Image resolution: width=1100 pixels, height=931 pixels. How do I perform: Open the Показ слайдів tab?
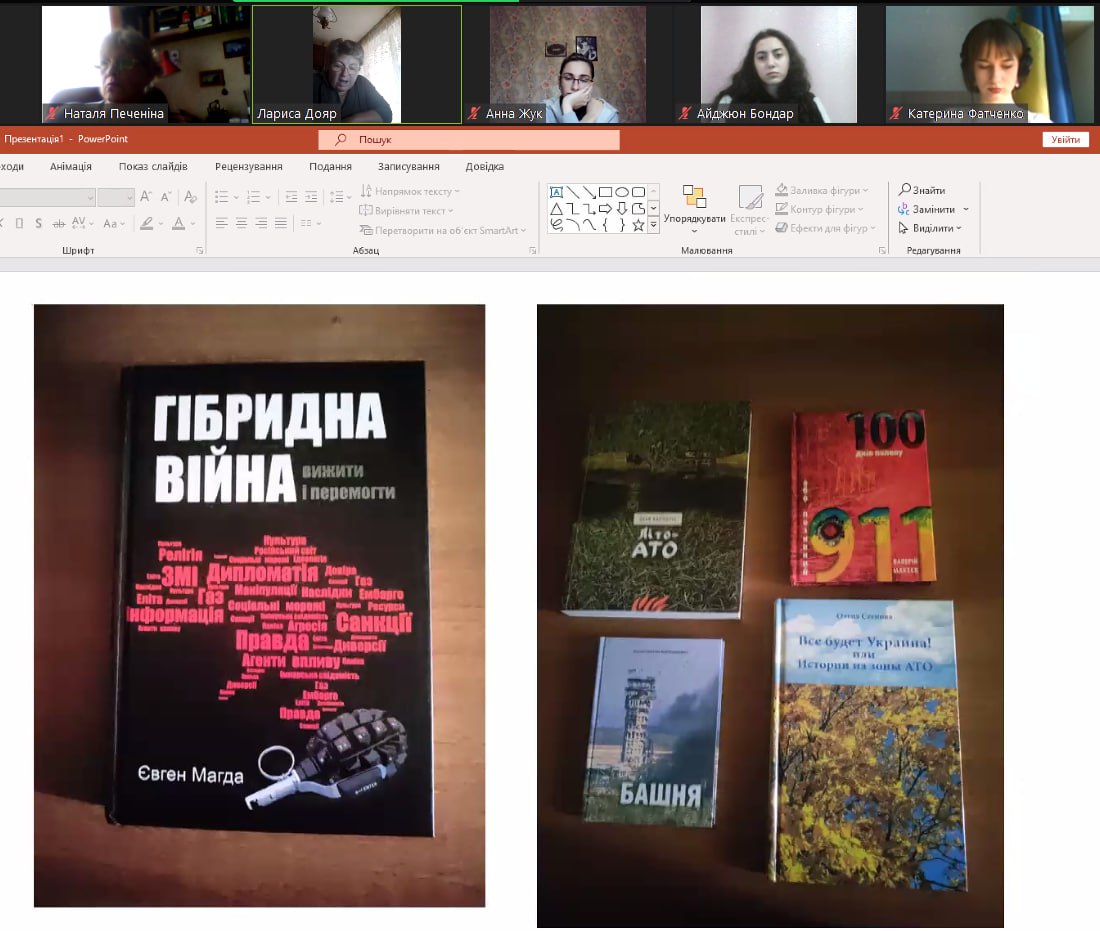153,166
